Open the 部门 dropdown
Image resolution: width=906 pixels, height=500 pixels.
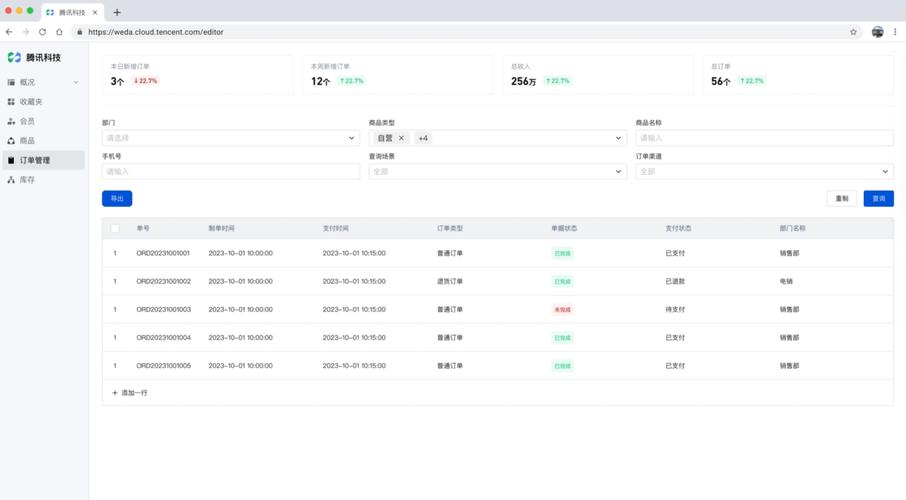click(x=230, y=138)
